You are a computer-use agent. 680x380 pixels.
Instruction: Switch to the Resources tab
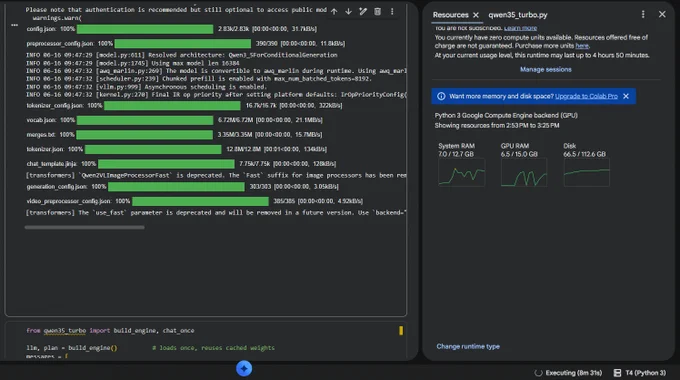tap(451, 15)
